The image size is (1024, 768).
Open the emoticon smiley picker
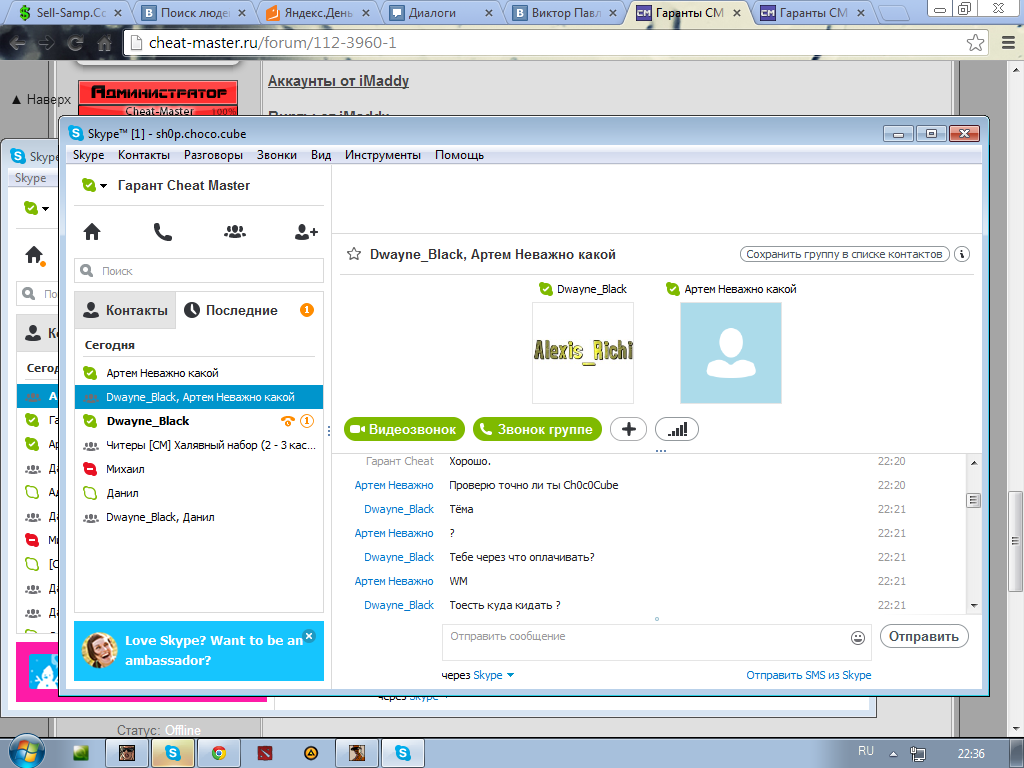click(x=857, y=637)
